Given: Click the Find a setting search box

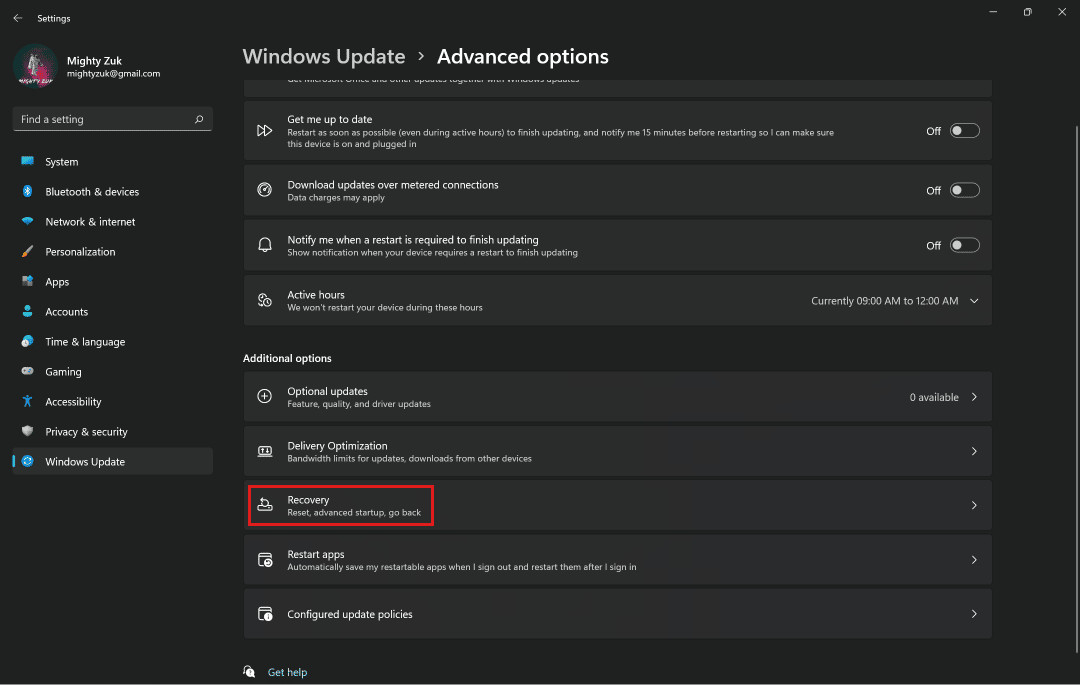Looking at the screenshot, I should [113, 119].
